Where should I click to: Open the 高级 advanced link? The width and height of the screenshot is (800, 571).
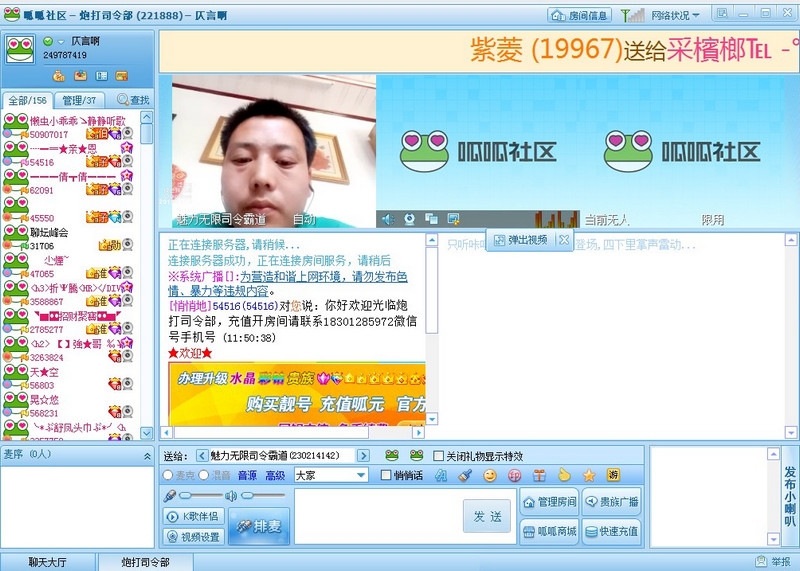click(275, 476)
